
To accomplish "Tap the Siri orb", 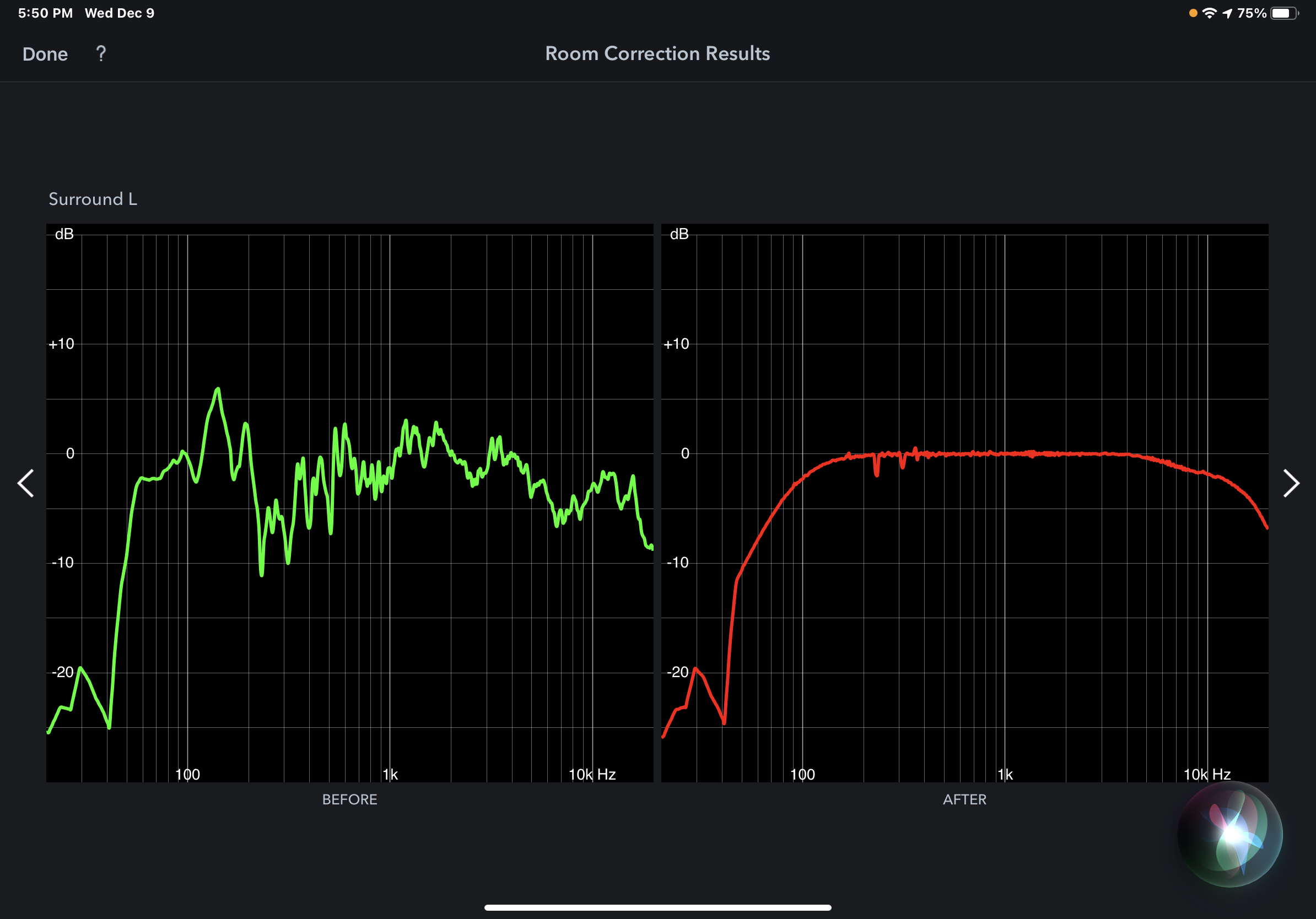I will (x=1229, y=834).
